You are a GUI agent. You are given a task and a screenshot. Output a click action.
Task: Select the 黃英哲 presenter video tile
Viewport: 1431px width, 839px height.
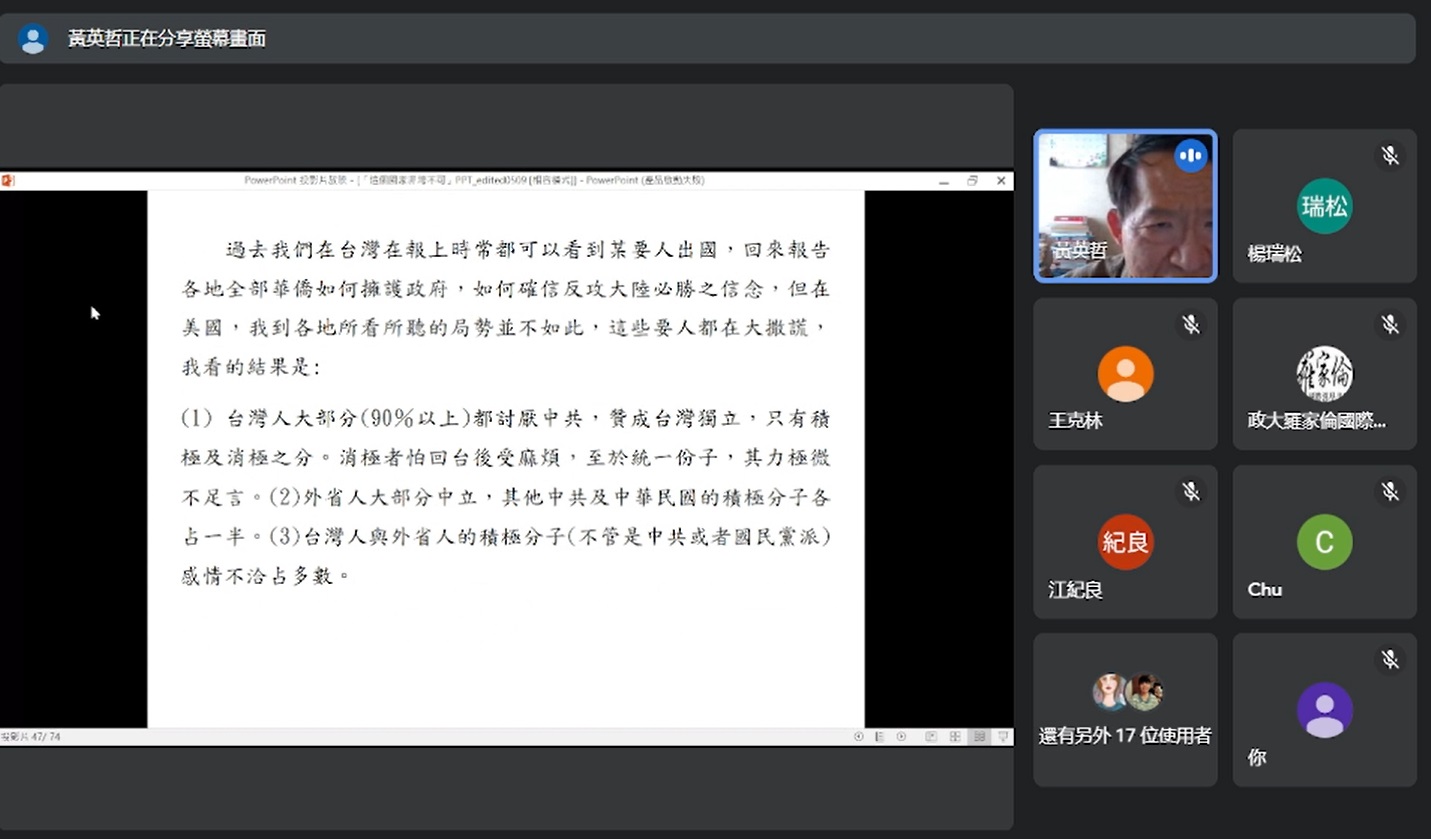1125,206
